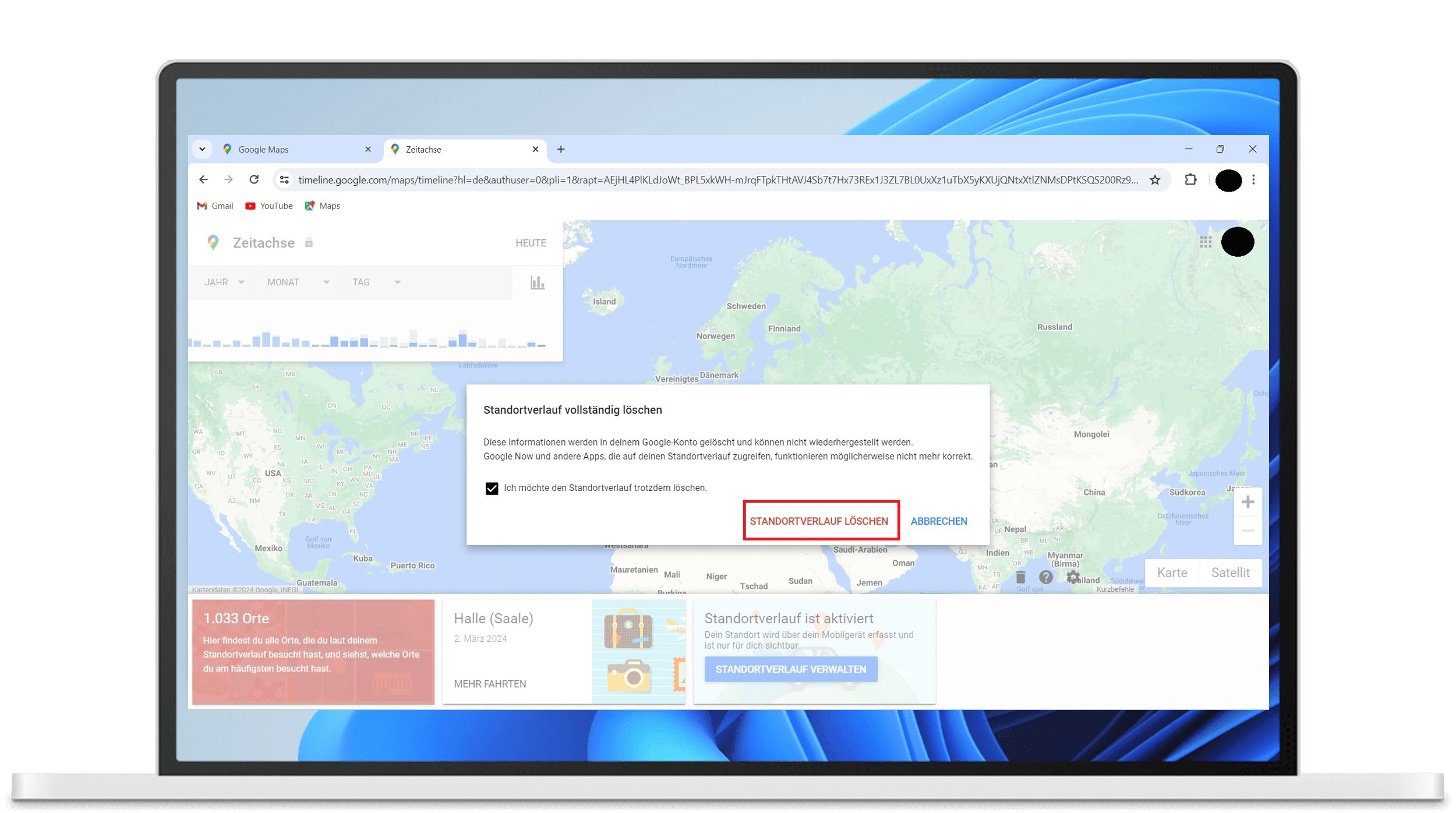Open a new browser tab

tap(561, 150)
